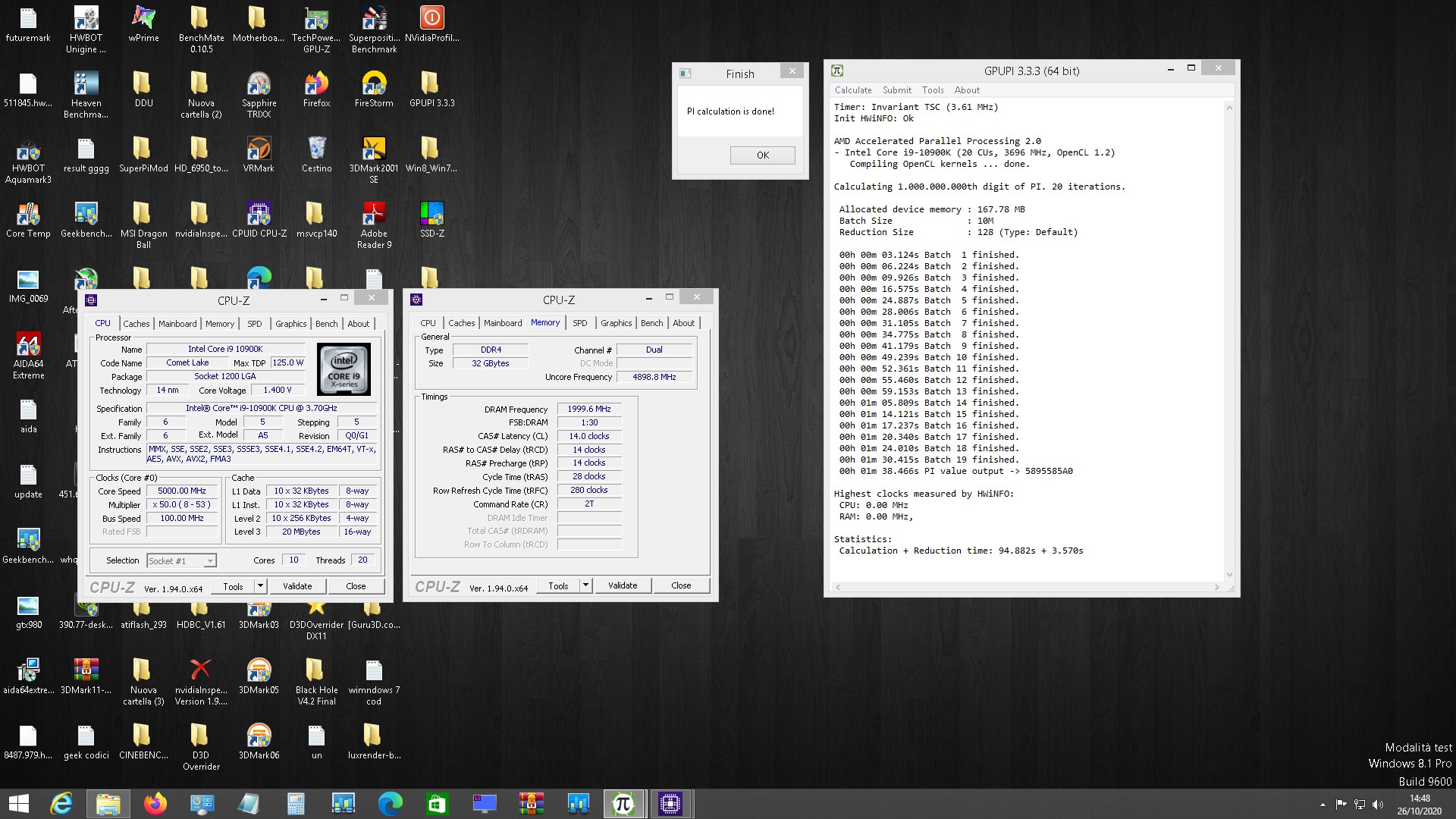Open the Calculate menu in GPUPI

coord(853,90)
